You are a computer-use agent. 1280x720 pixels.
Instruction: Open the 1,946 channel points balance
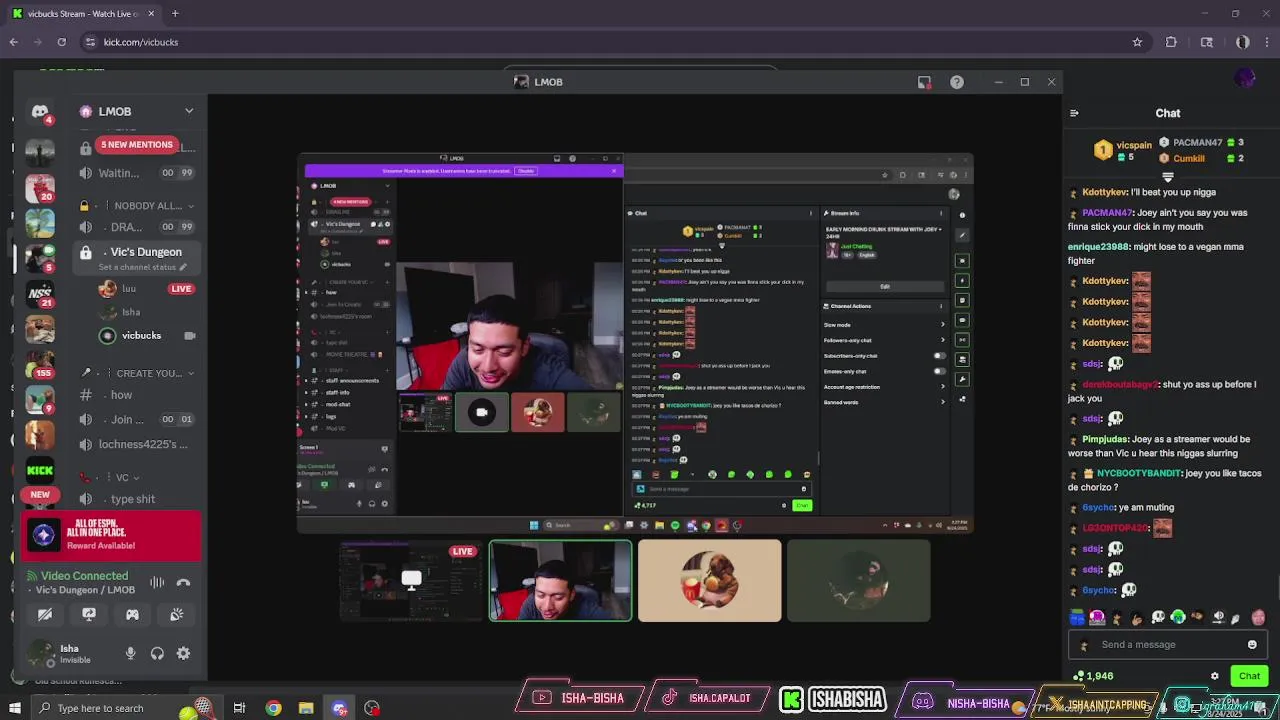pos(1093,676)
